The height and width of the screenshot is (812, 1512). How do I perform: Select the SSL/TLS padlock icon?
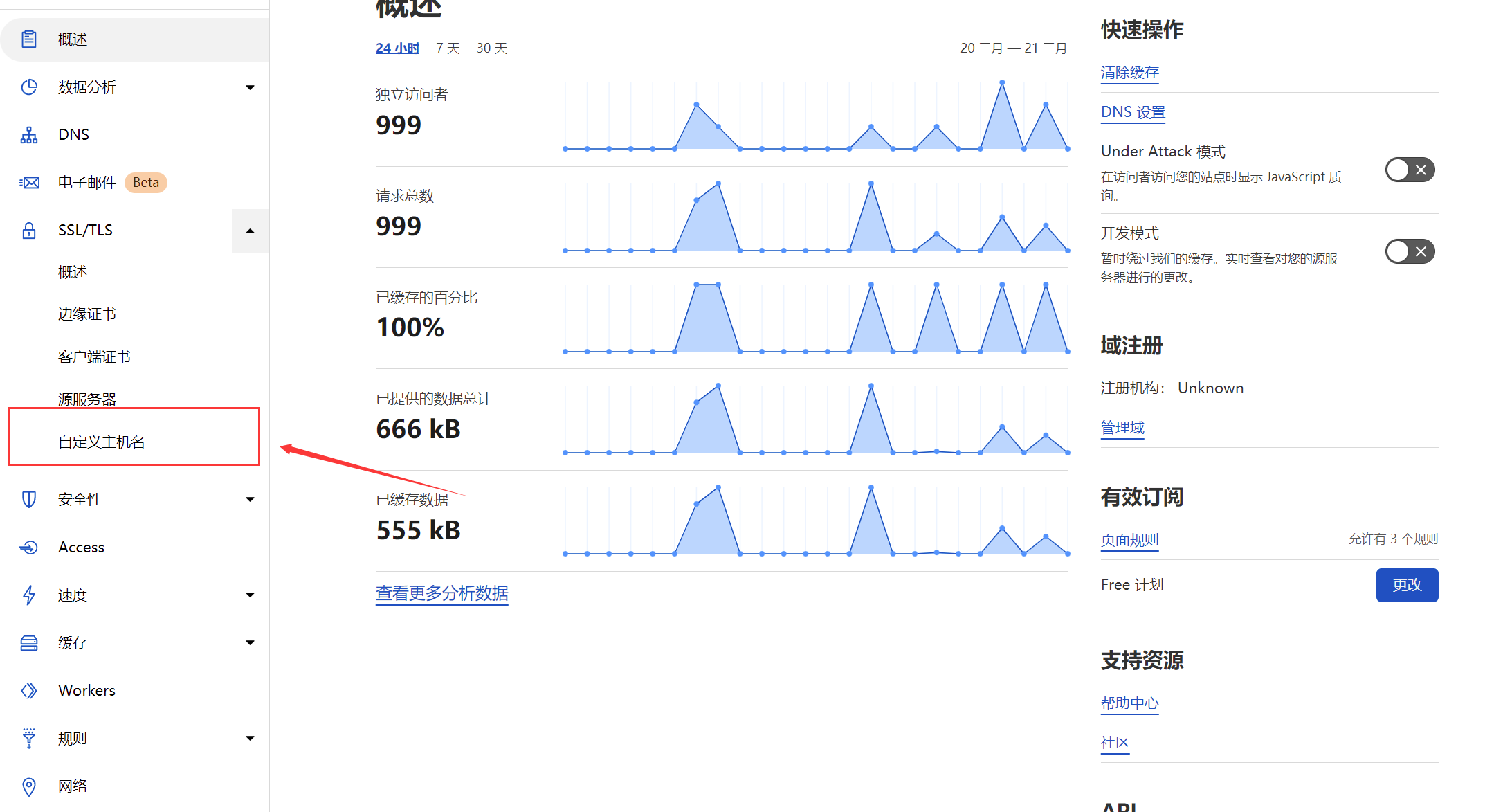28,230
